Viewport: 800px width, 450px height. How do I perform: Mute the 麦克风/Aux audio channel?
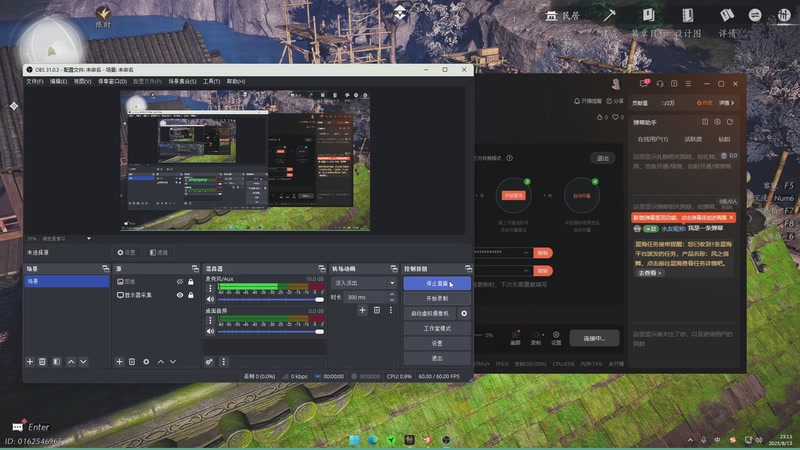210,299
